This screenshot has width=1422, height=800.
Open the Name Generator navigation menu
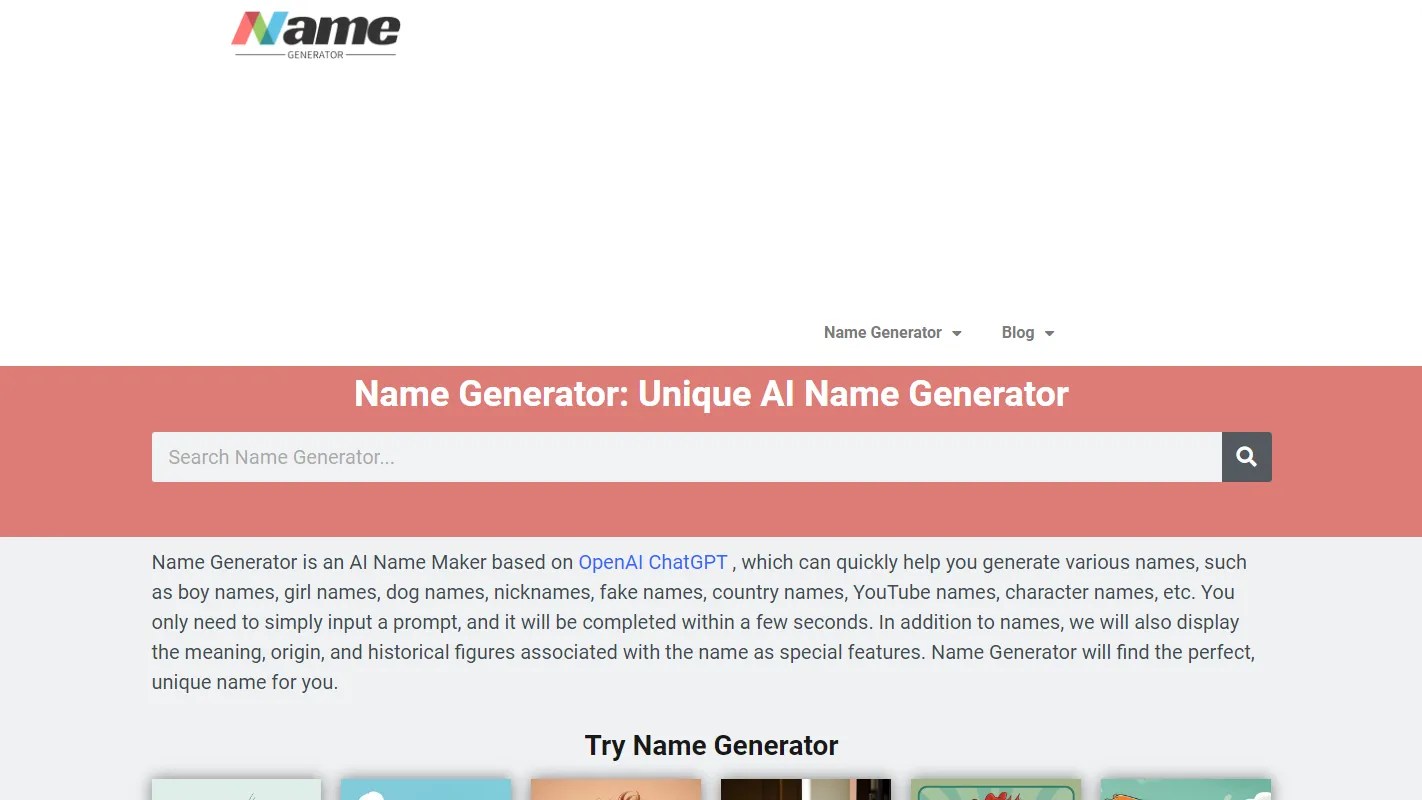click(x=883, y=332)
